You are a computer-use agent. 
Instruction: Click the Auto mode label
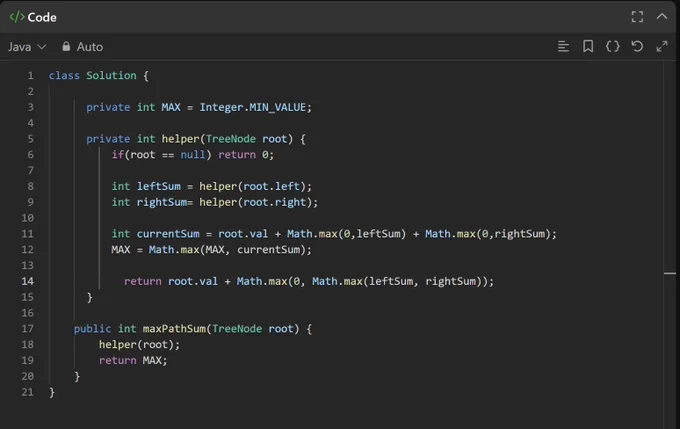(x=90, y=47)
